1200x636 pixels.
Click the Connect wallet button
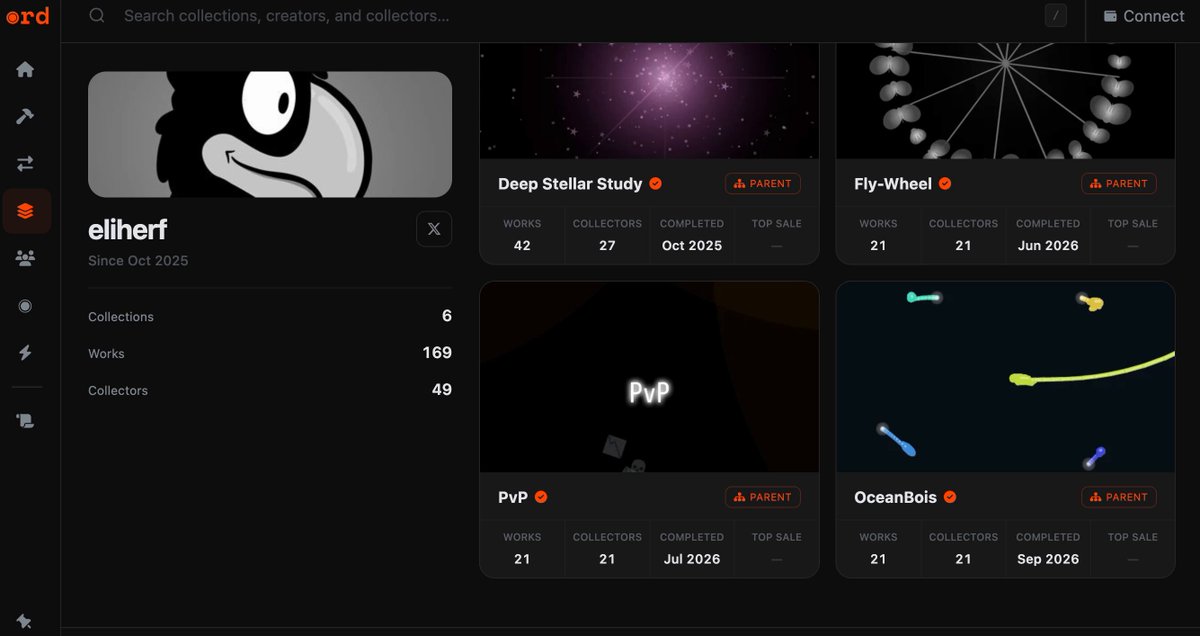point(1144,16)
